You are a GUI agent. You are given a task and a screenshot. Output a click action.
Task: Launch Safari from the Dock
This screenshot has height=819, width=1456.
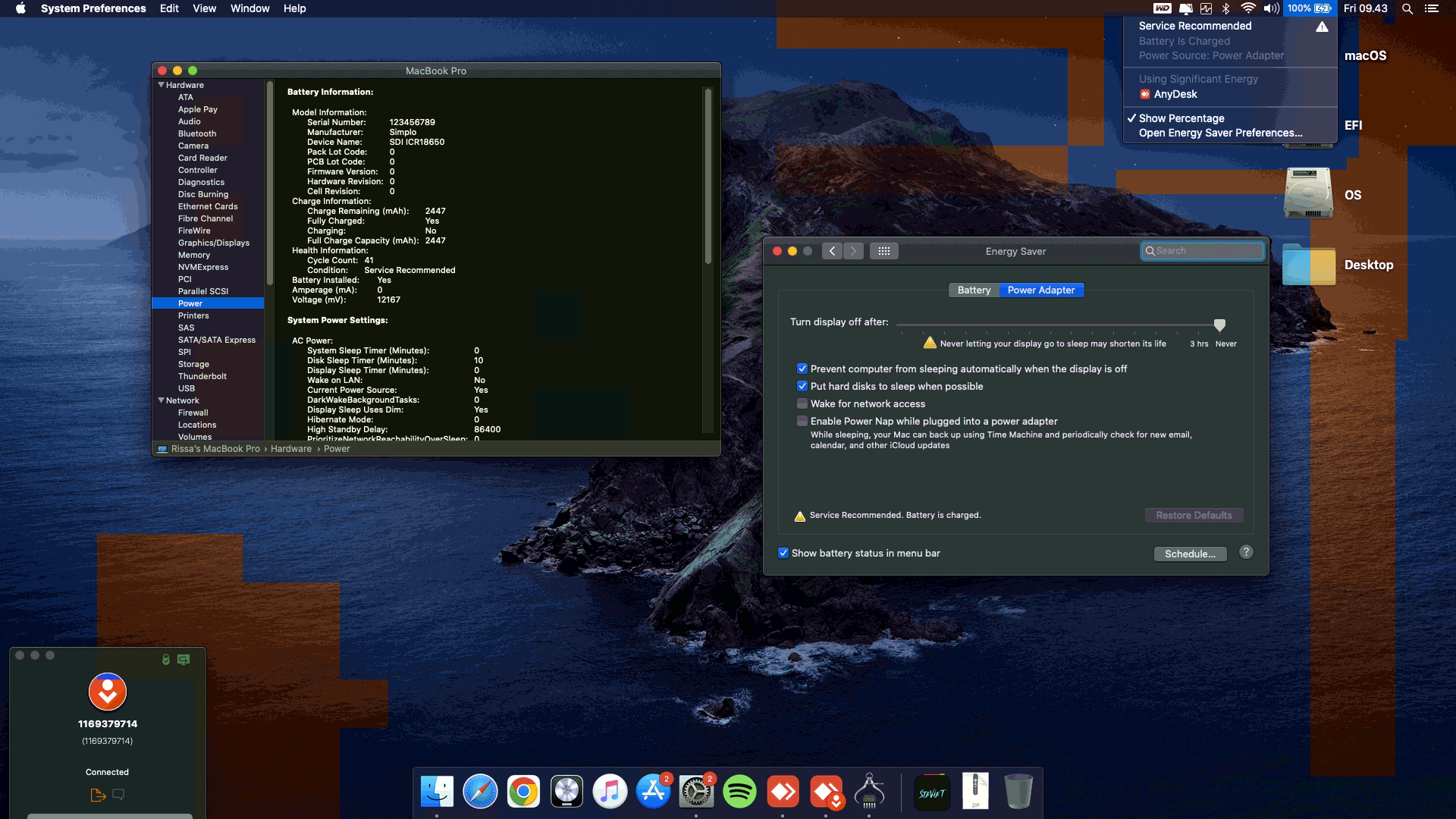480,792
